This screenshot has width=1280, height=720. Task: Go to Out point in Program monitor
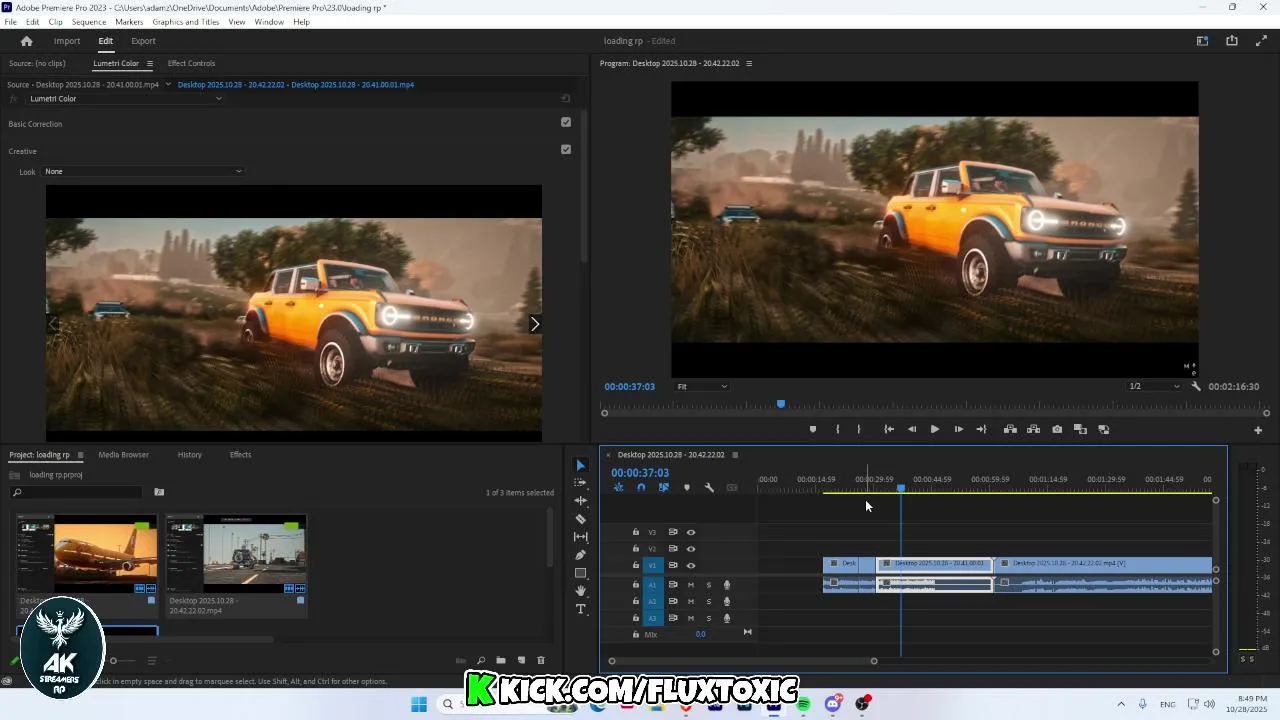click(981, 430)
